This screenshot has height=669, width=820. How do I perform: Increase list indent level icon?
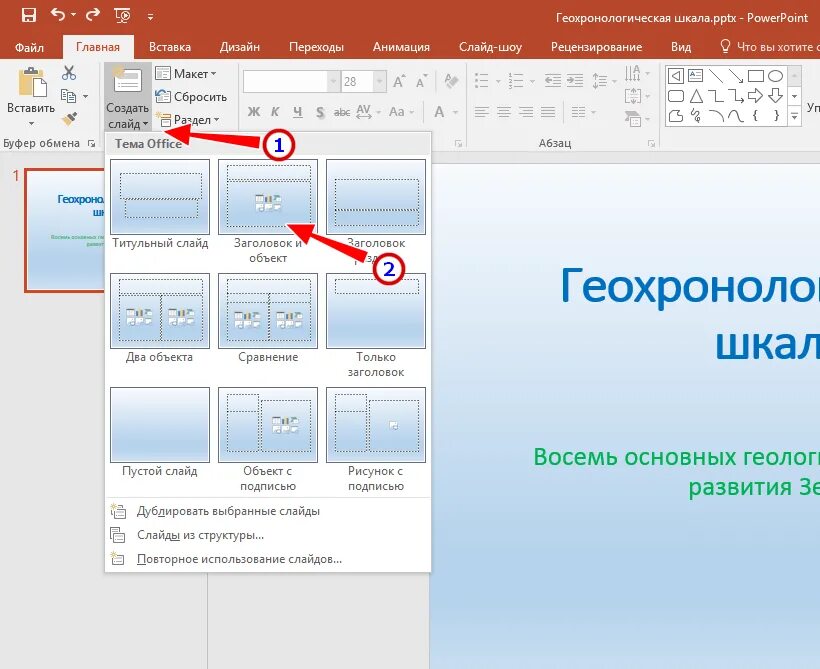click(575, 81)
